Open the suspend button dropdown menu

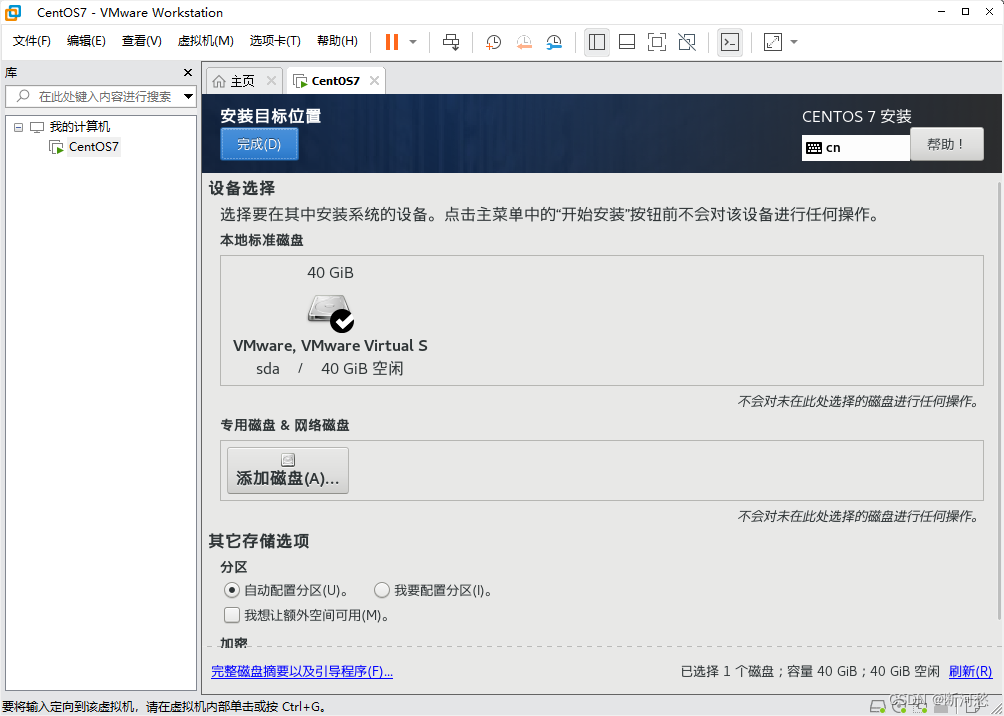click(x=412, y=42)
